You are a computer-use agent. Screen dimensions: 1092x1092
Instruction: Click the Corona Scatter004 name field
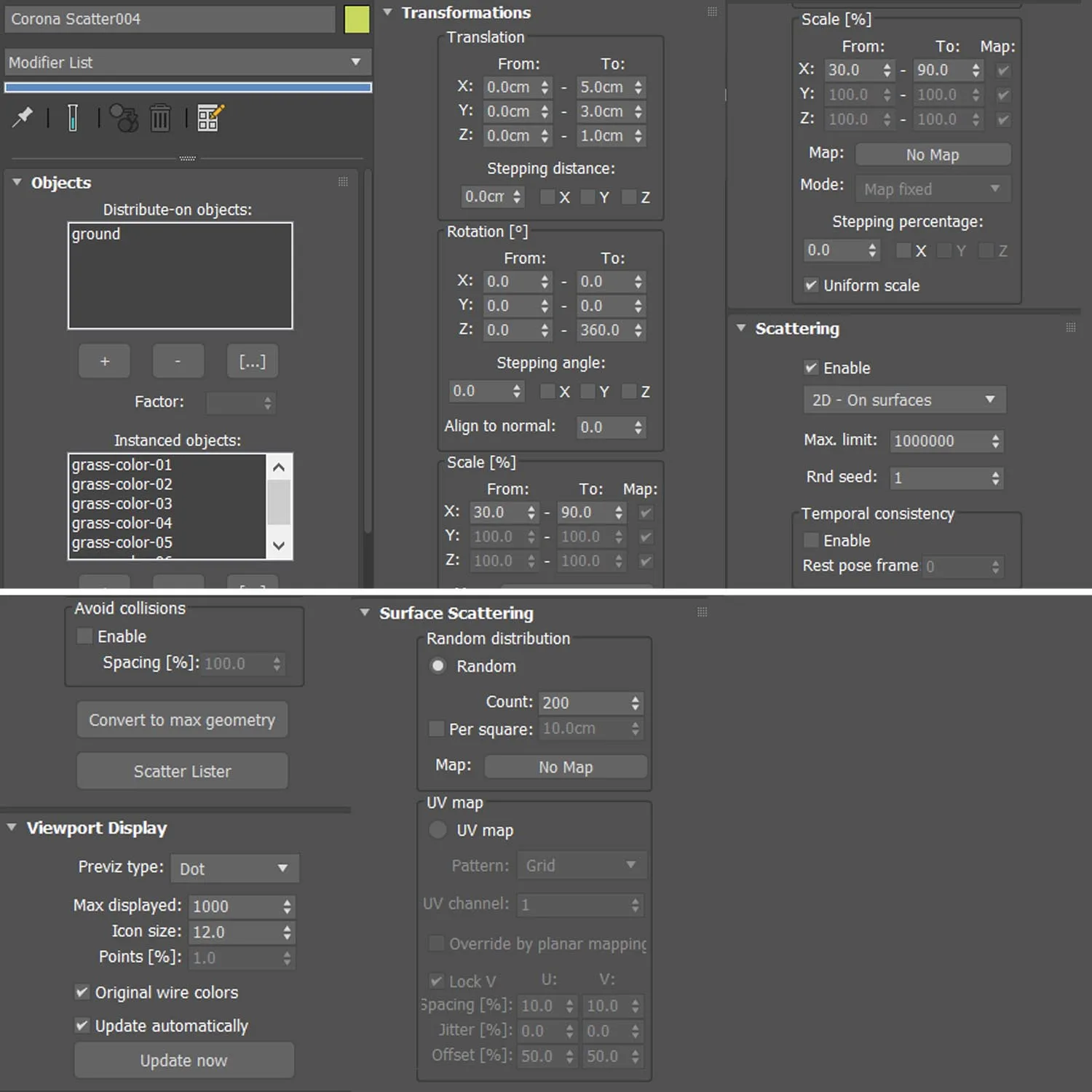point(170,19)
